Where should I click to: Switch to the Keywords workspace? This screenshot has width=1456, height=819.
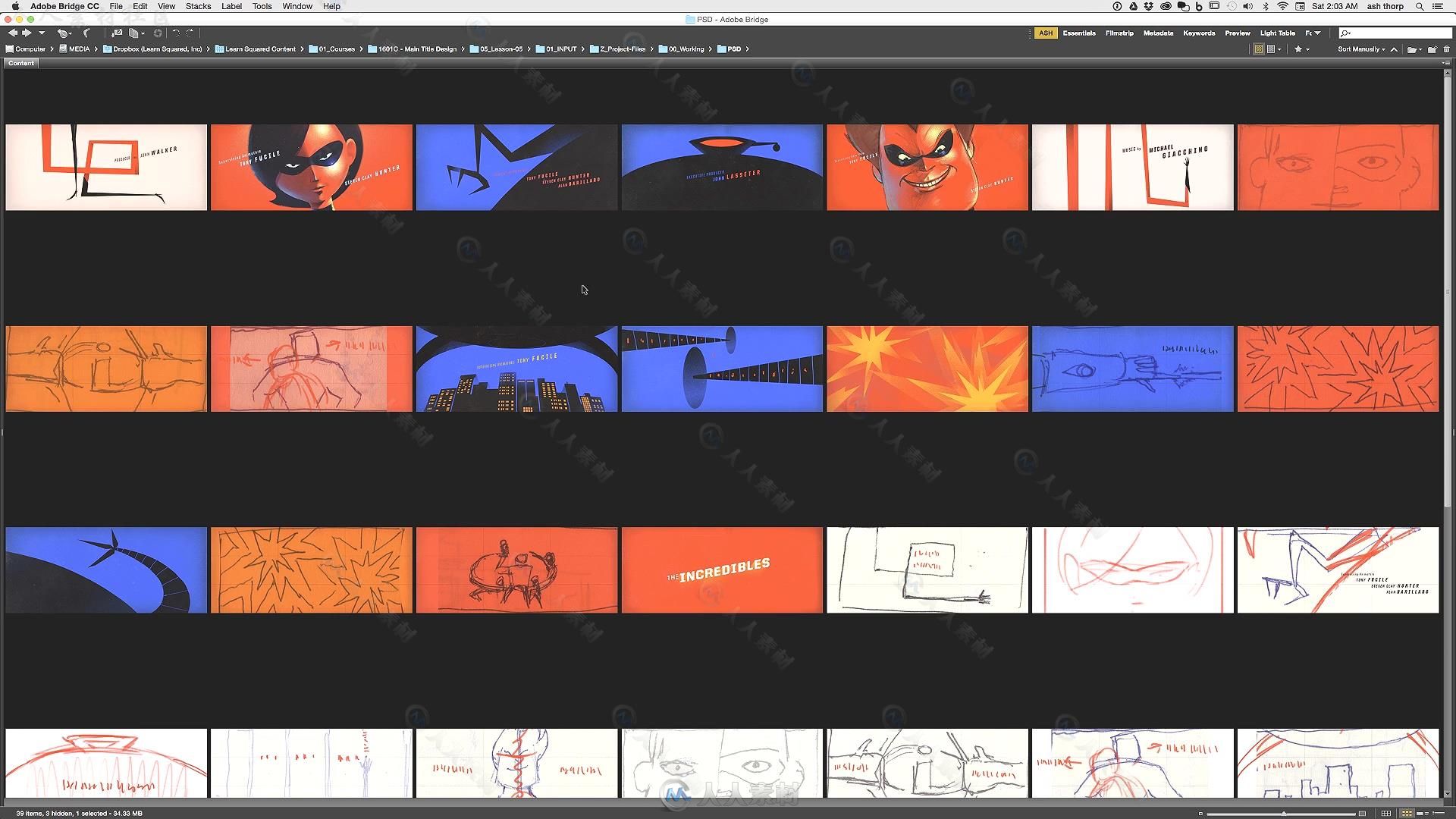[1199, 33]
